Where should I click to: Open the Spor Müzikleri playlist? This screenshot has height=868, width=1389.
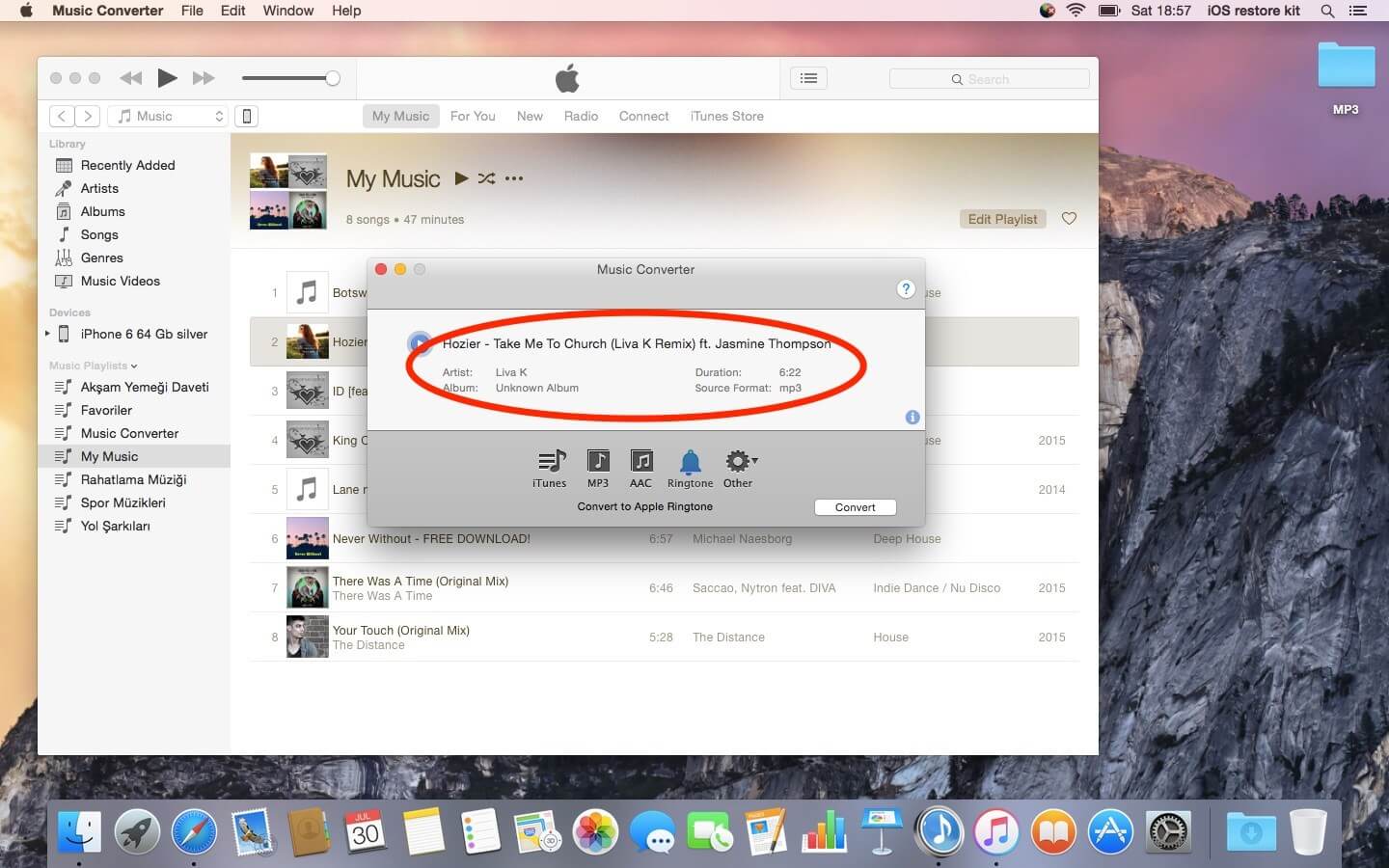(x=134, y=502)
